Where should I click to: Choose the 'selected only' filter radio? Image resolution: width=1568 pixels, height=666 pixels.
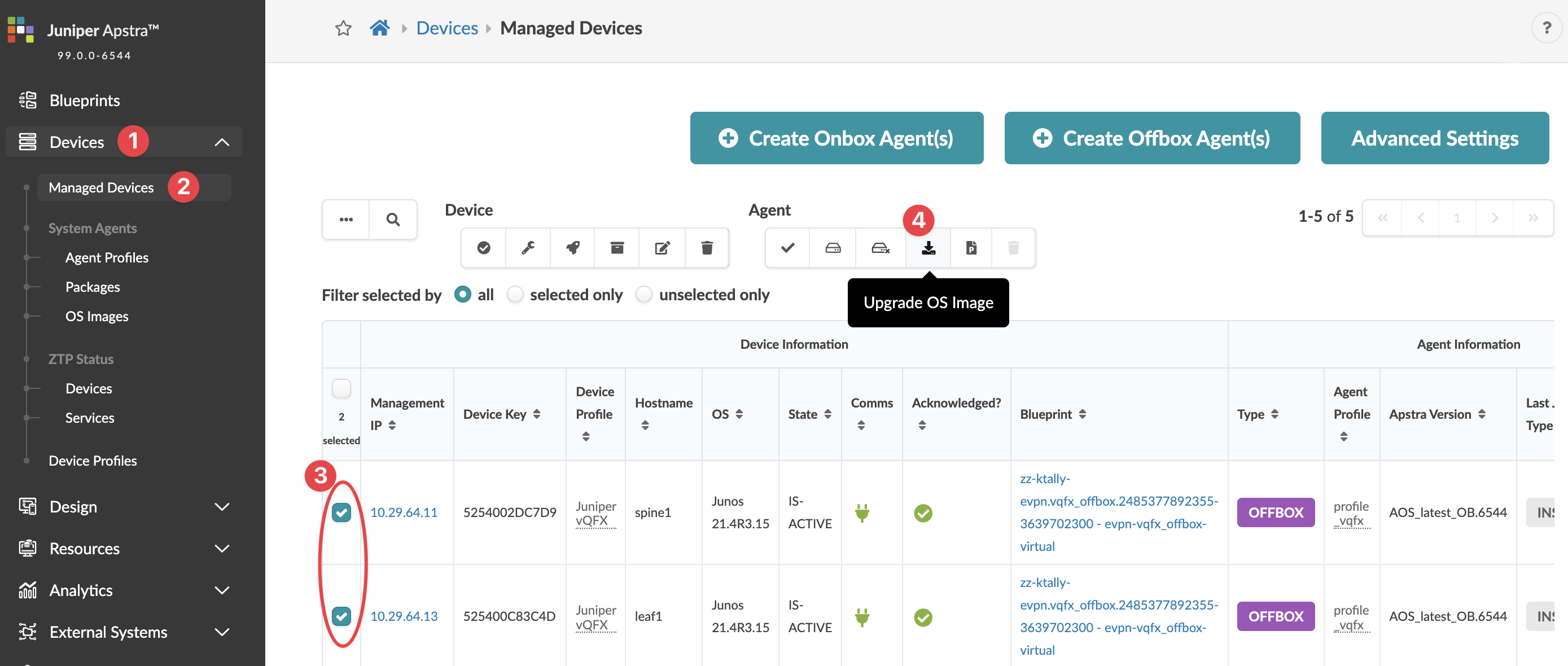coord(515,295)
